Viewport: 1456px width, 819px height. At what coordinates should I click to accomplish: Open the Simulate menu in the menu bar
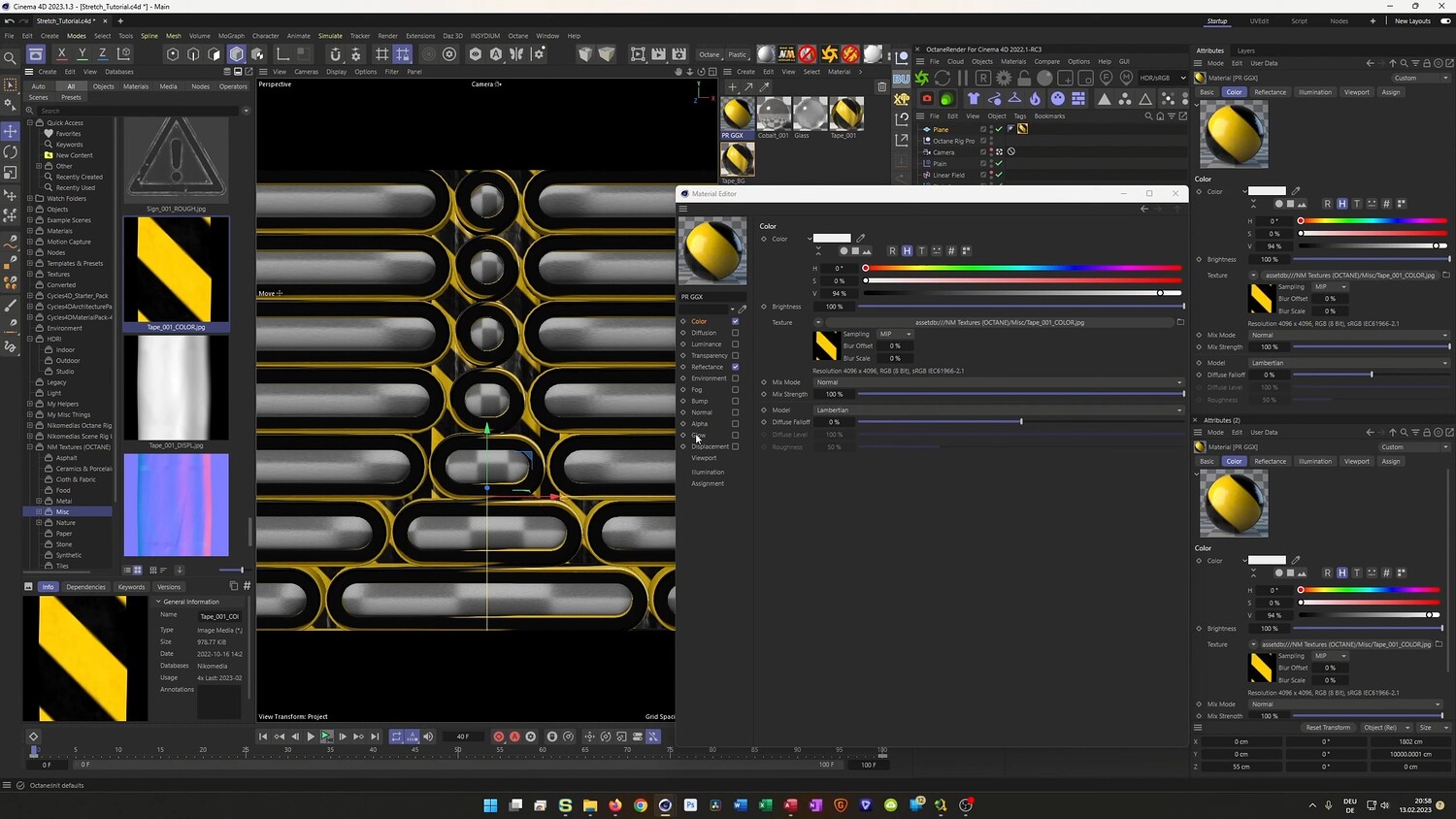point(330,36)
